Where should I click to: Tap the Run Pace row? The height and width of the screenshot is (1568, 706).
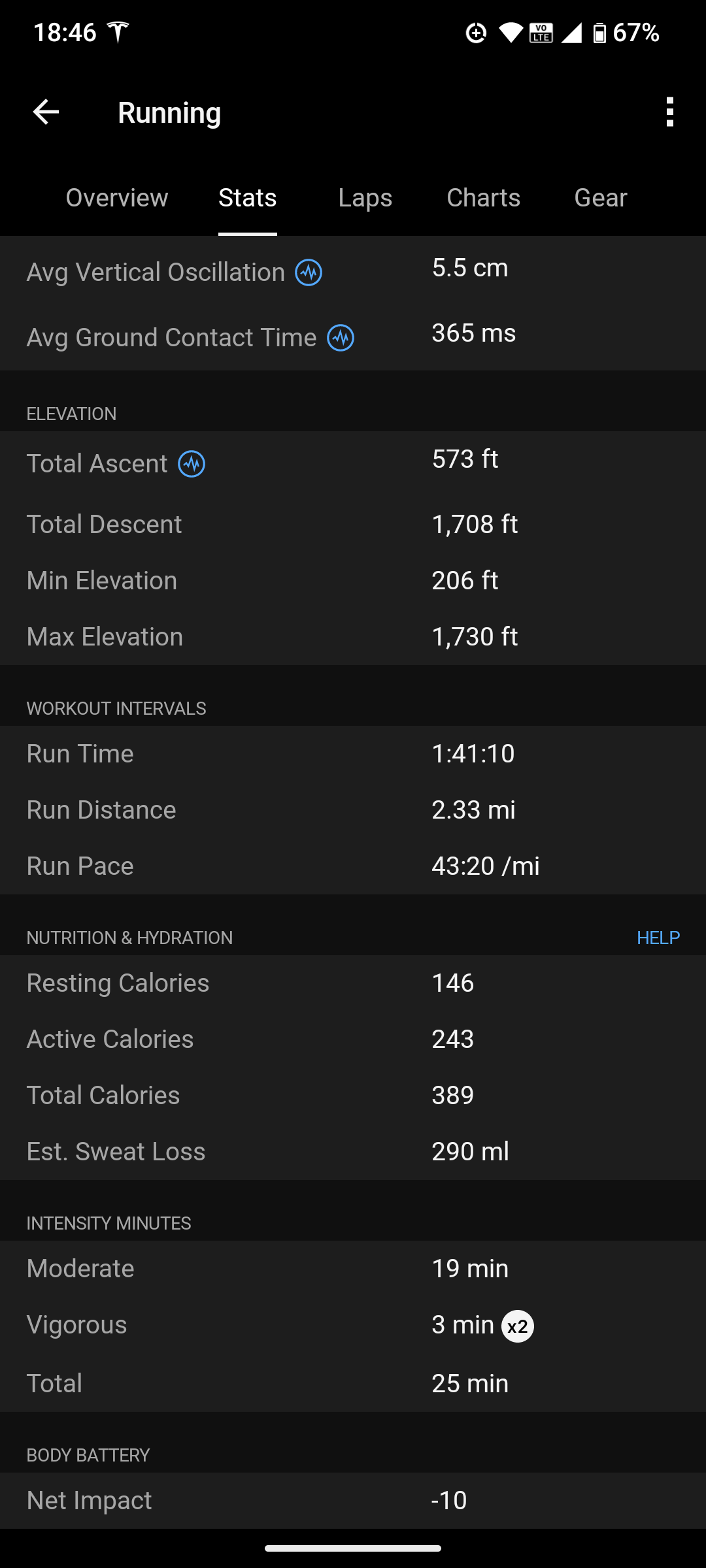(353, 866)
